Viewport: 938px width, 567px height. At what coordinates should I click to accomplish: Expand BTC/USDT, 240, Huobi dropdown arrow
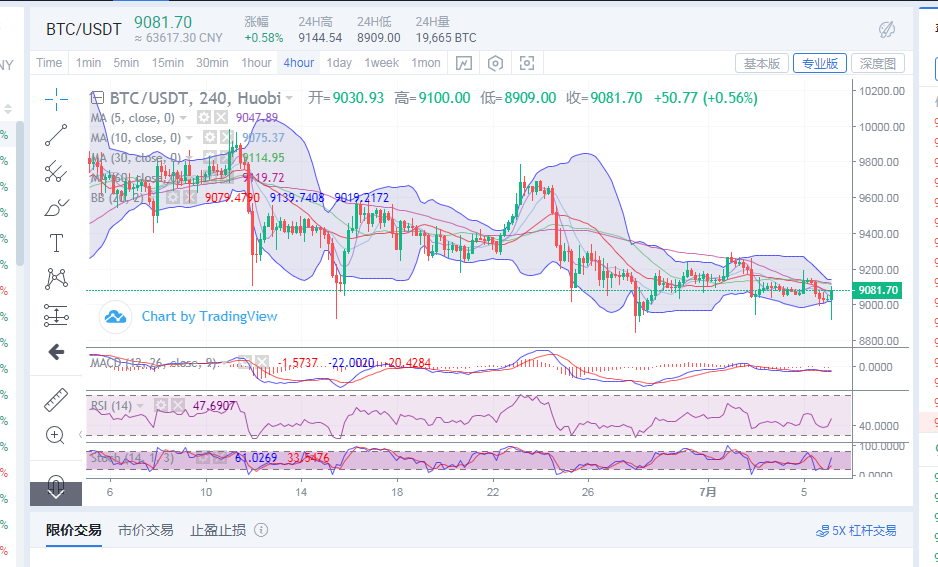[290, 98]
